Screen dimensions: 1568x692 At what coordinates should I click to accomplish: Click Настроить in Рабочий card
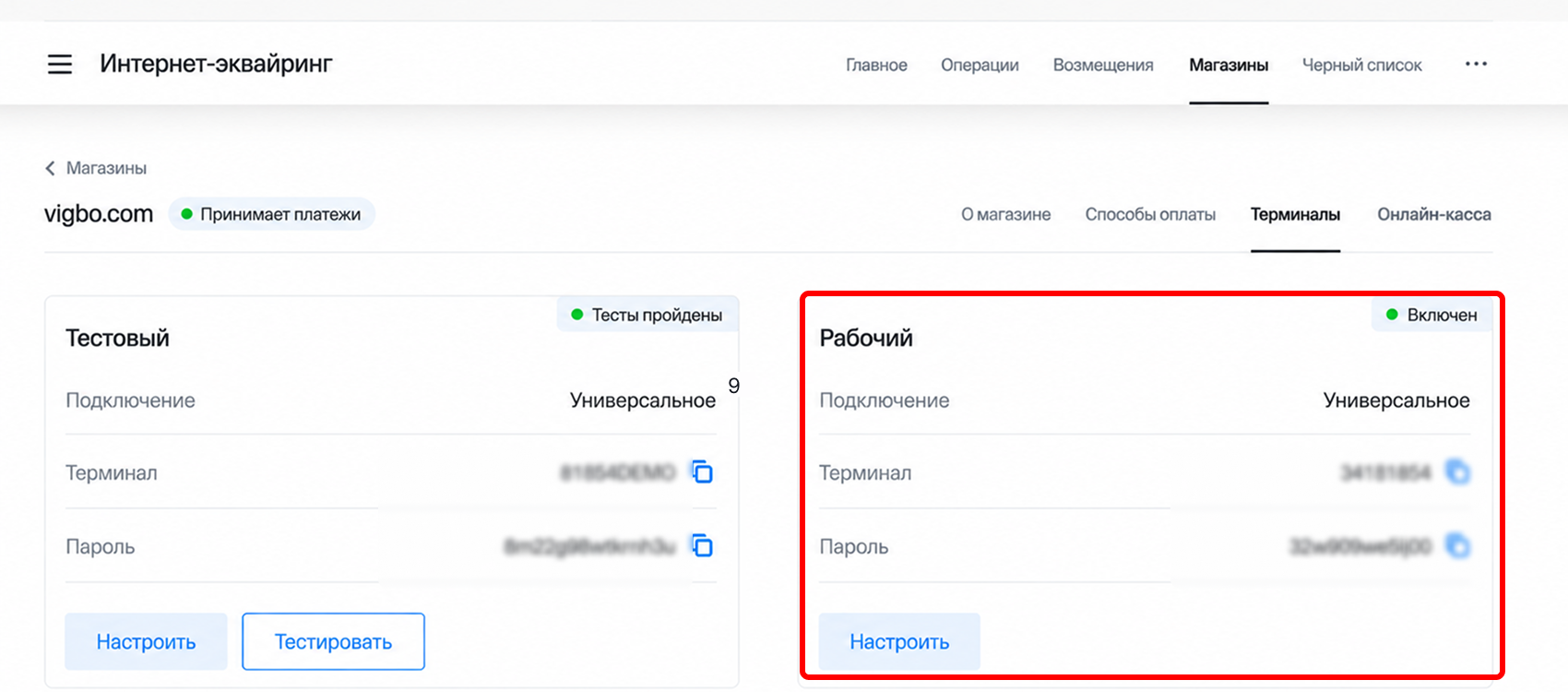point(899,641)
